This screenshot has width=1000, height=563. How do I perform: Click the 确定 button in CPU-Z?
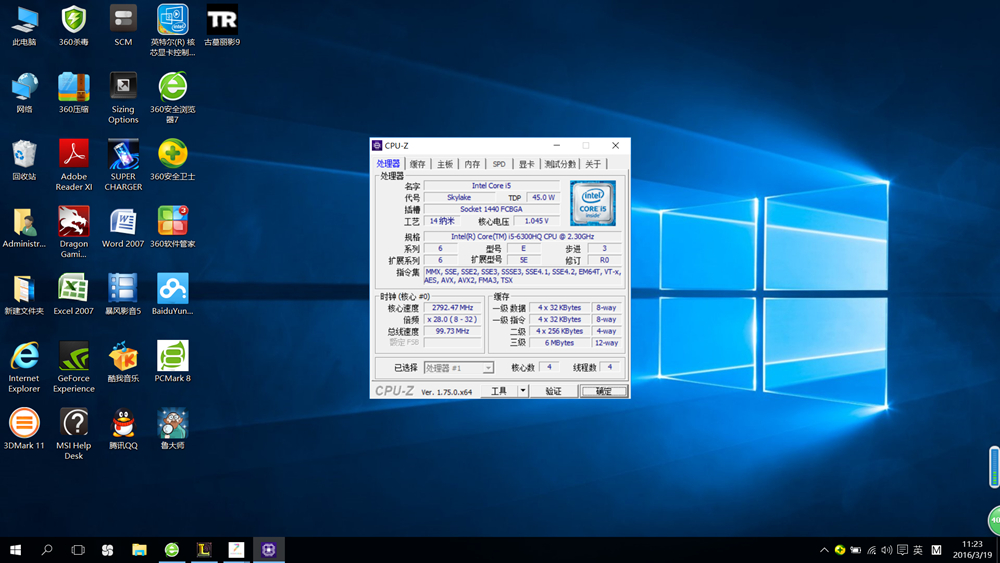tap(604, 391)
